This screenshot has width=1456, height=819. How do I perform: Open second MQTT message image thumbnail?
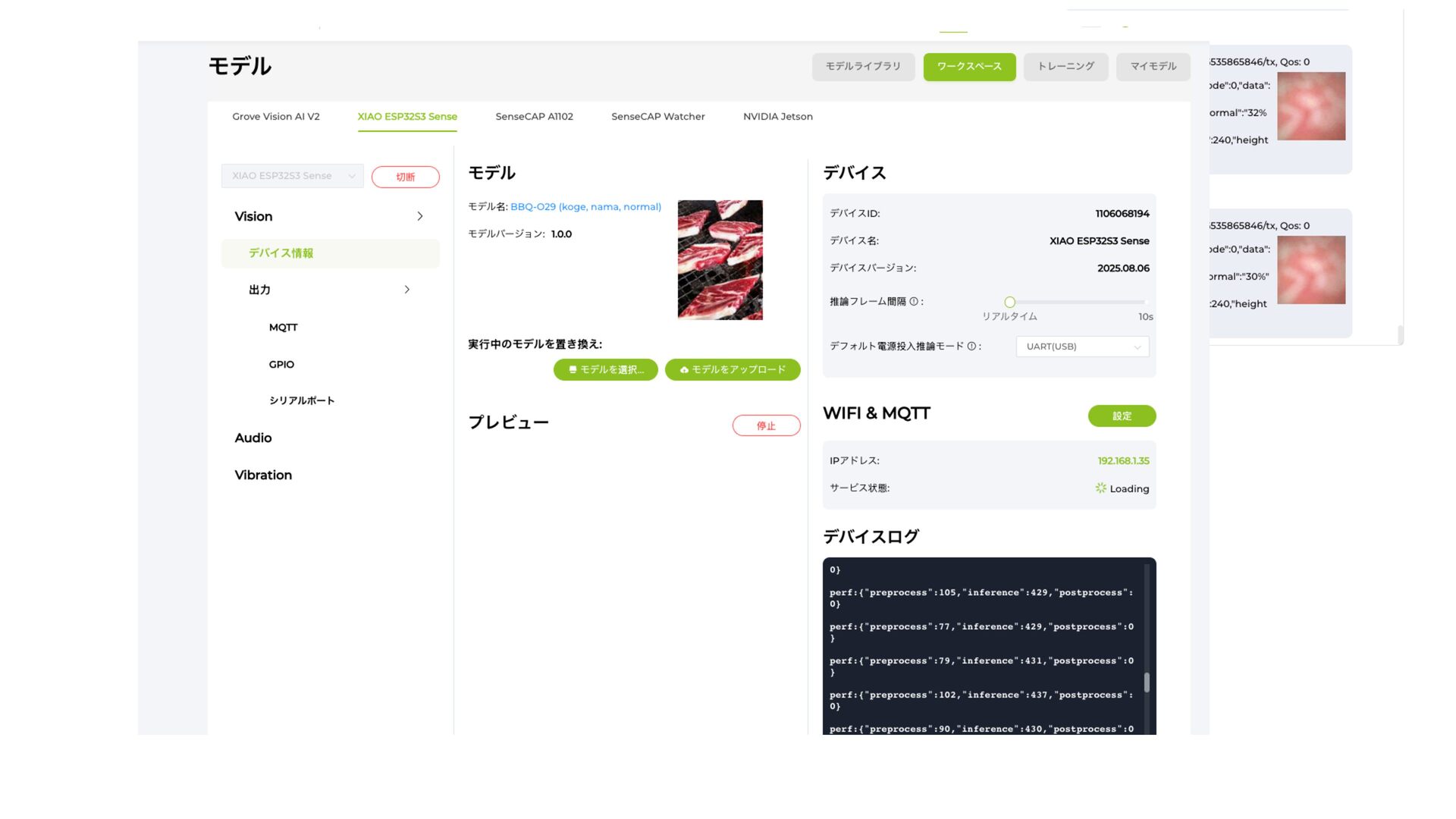click(1311, 270)
